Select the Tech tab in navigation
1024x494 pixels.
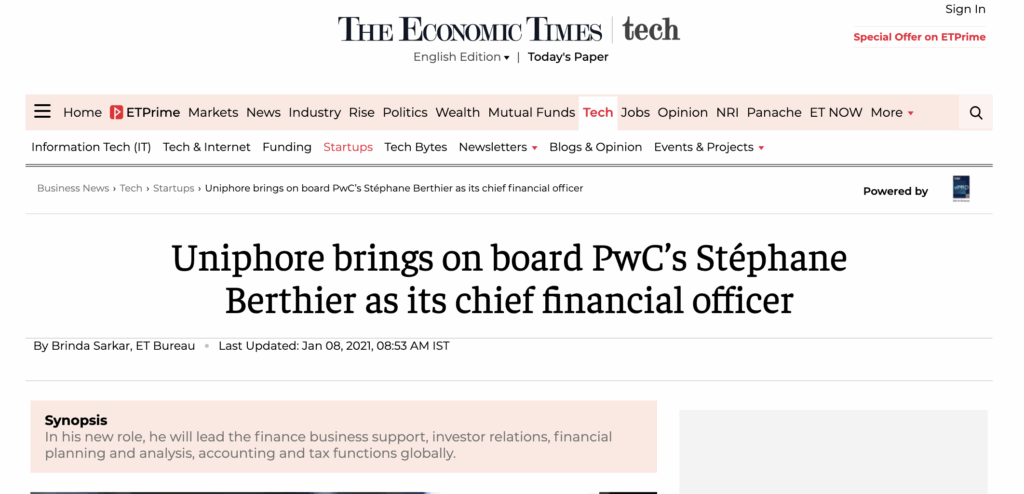point(598,113)
